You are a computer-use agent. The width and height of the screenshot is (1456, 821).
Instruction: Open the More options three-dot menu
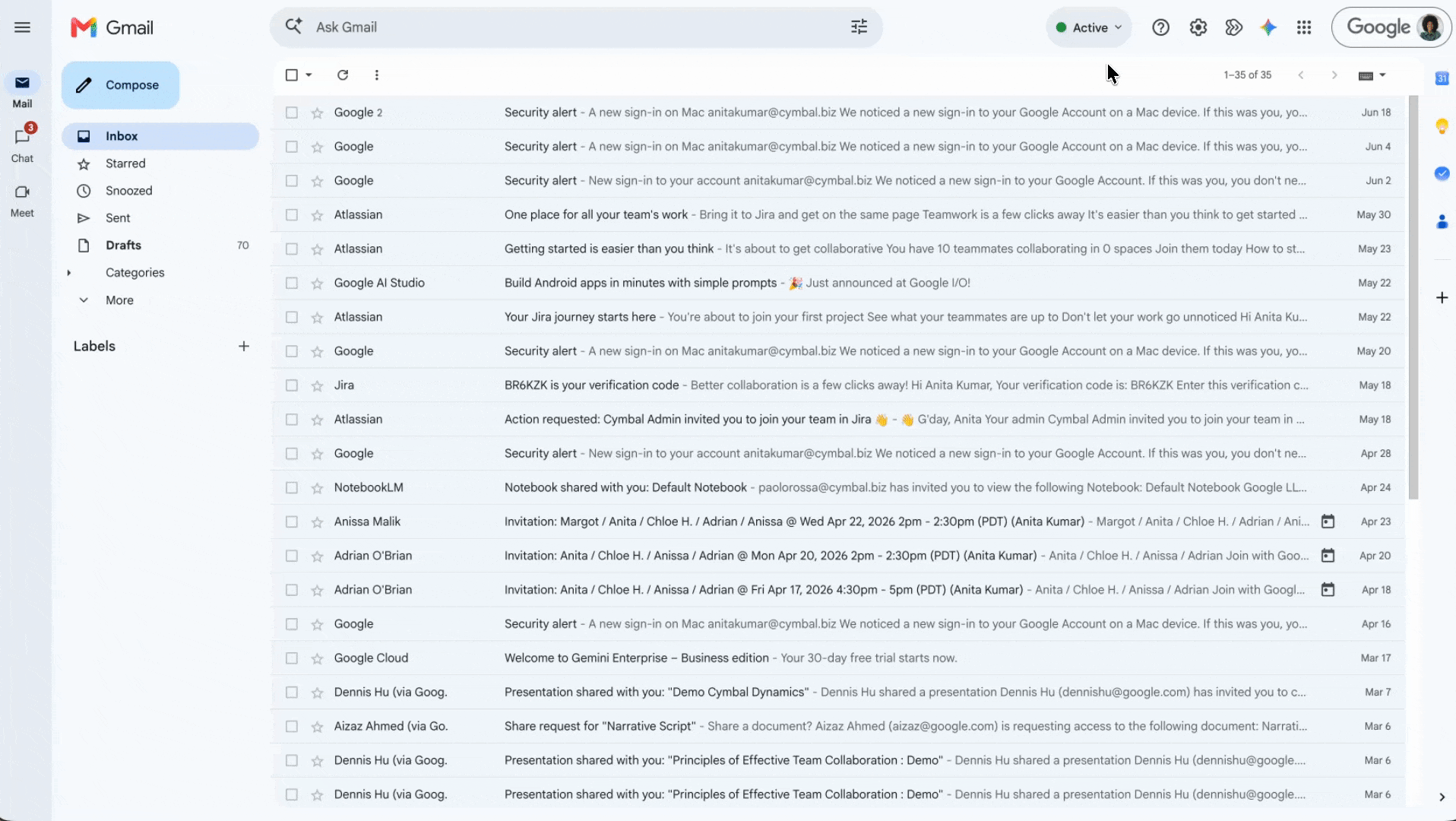pos(376,74)
